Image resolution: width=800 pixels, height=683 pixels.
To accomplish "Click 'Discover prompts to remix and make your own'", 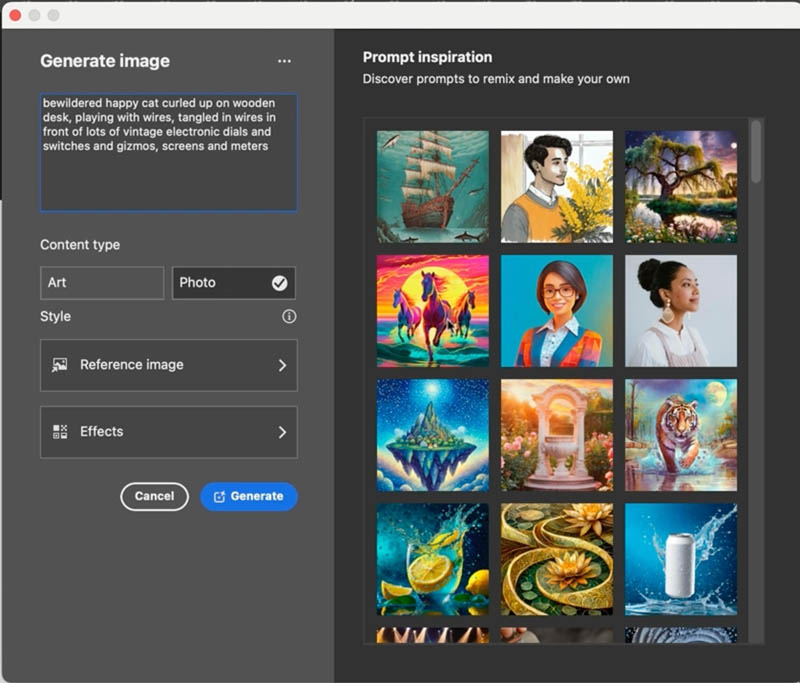I will tap(496, 79).
